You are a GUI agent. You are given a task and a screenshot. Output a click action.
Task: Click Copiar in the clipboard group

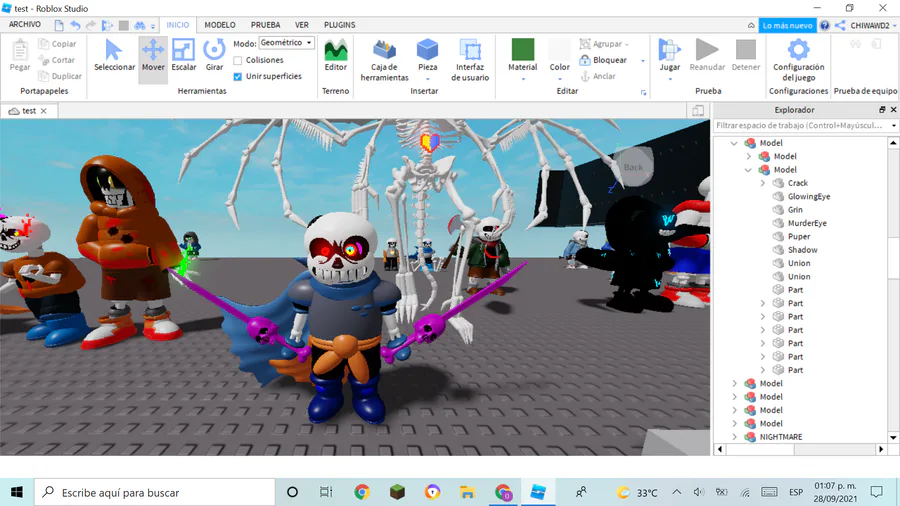pos(57,44)
